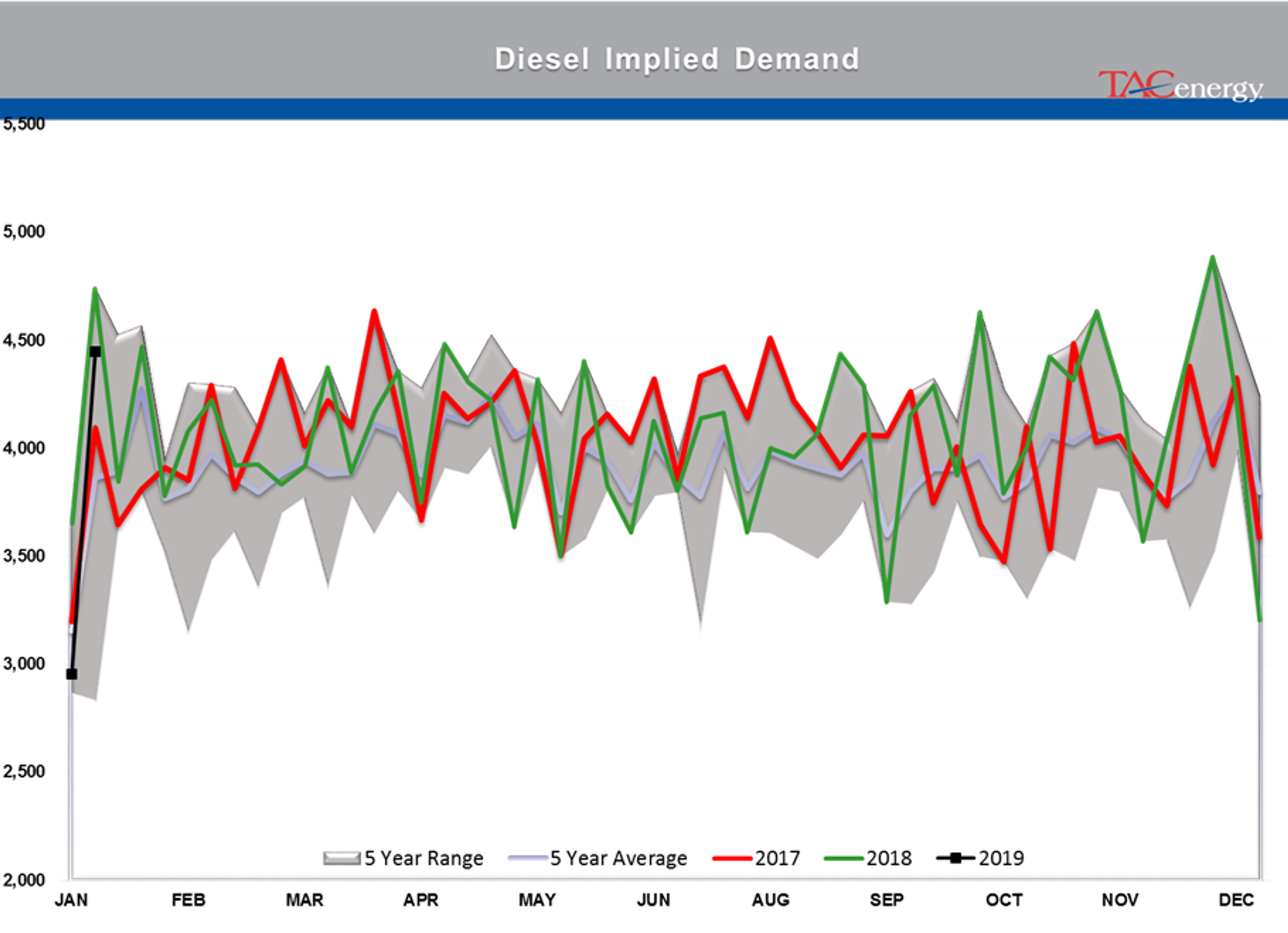Select the '2017' legend label
This screenshot has width=1288, height=933.
[x=777, y=858]
